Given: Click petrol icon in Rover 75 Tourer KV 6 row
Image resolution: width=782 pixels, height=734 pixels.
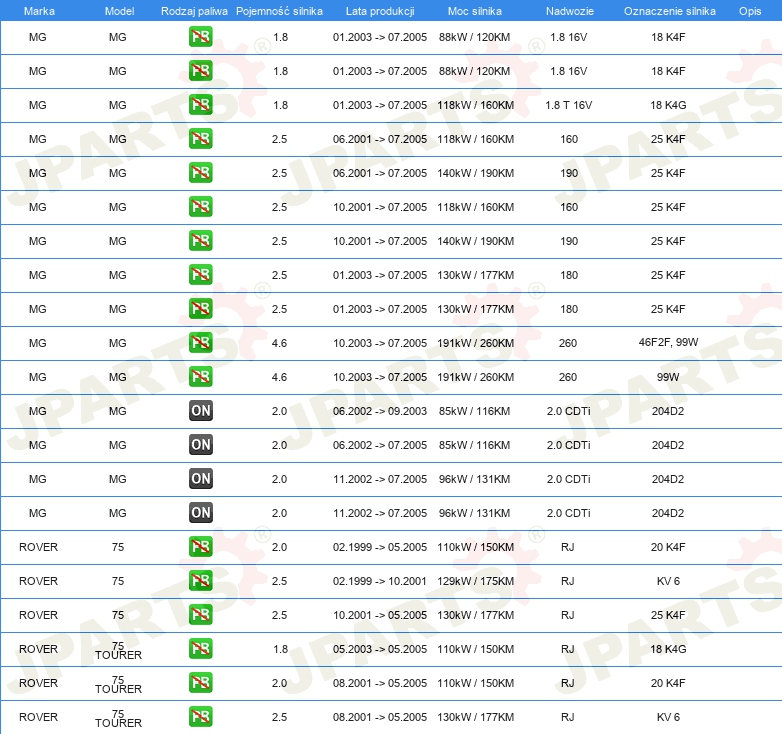Looking at the screenshot, I should tap(200, 717).
